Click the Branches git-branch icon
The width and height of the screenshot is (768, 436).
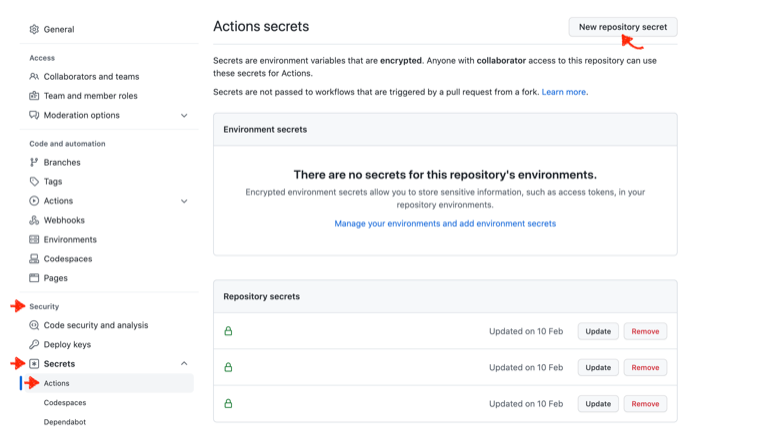pyautogui.click(x=34, y=162)
